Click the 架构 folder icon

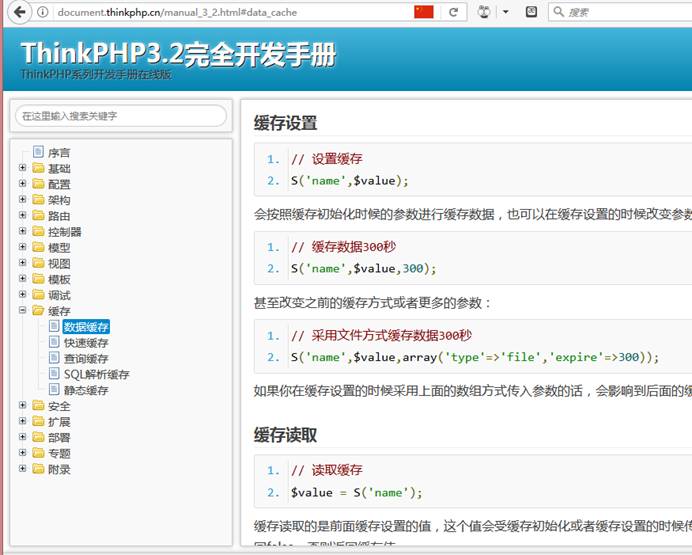click(38, 200)
